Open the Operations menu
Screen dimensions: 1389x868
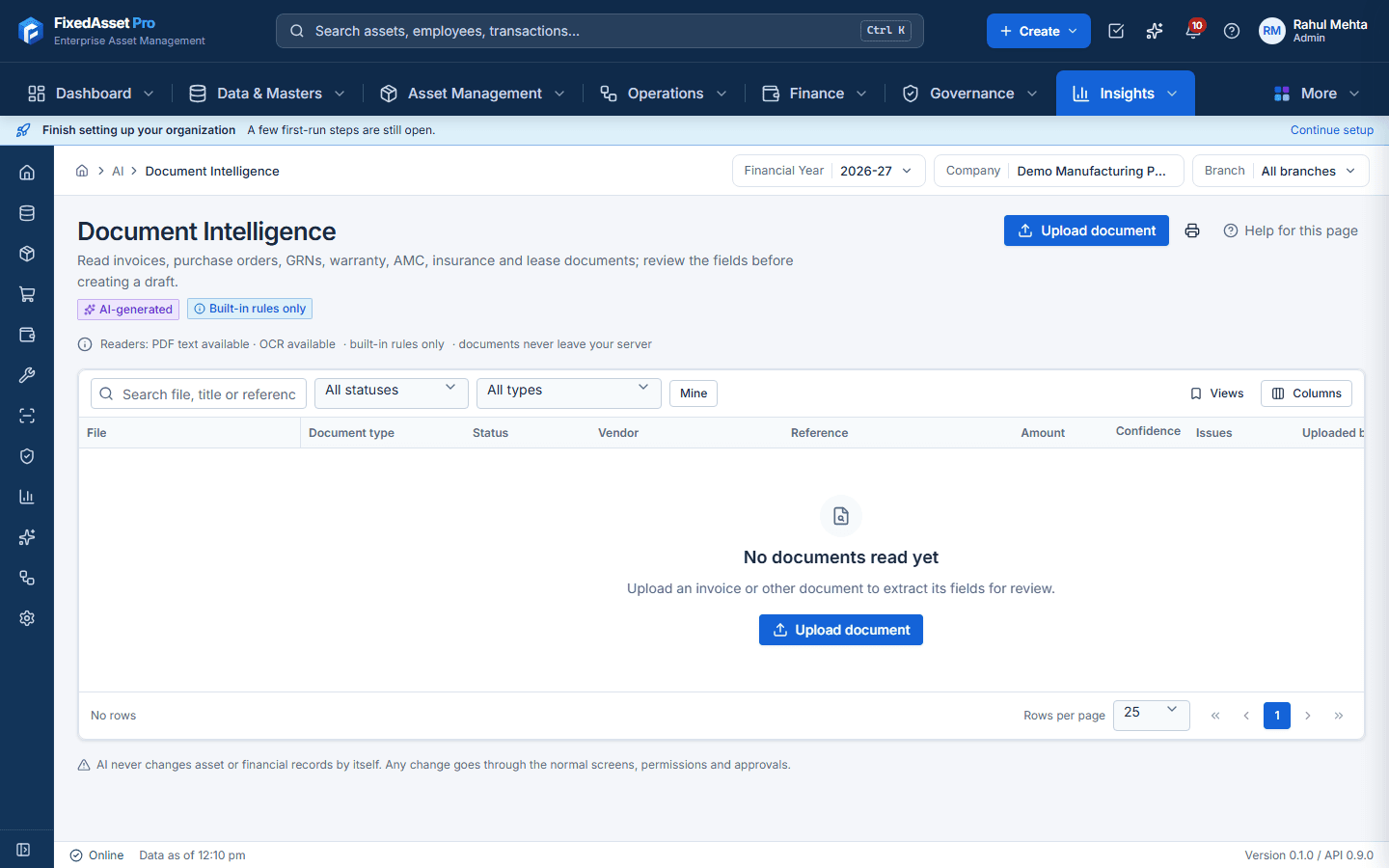coord(664,94)
